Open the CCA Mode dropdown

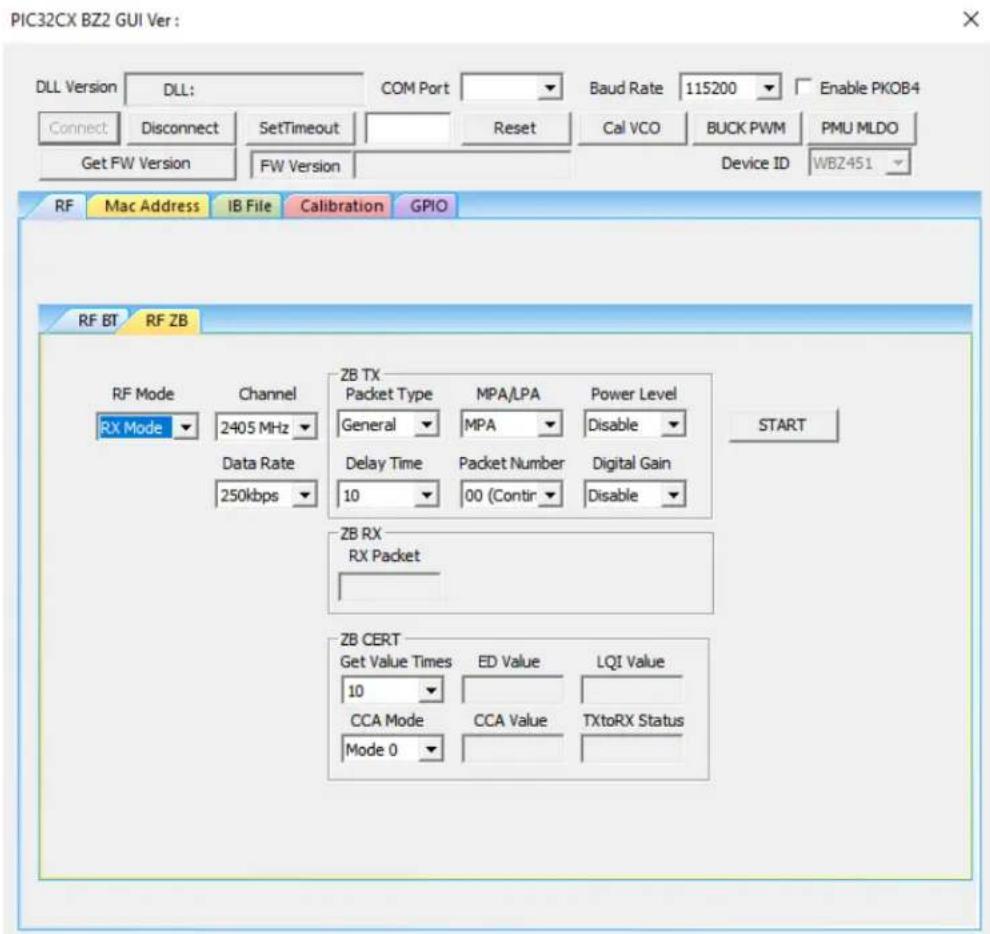coord(431,750)
